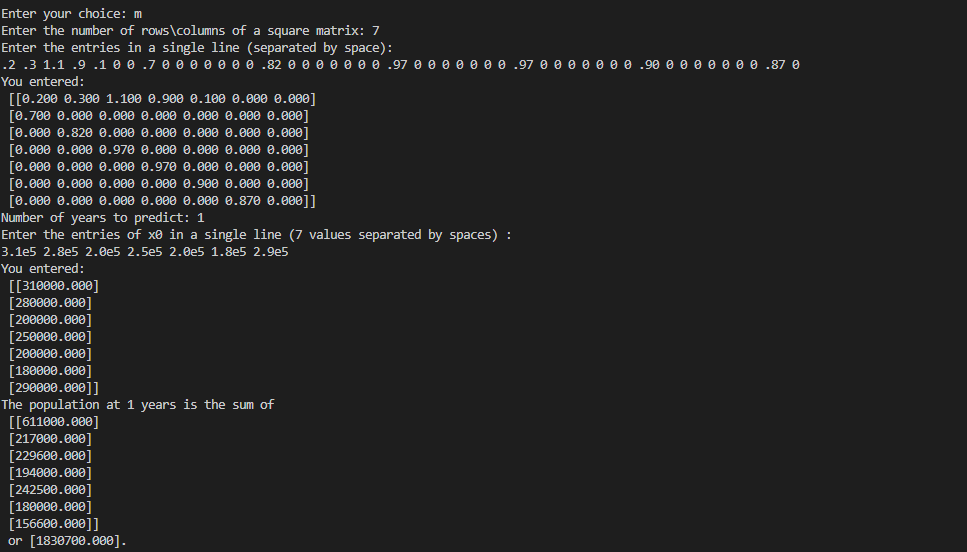Image resolution: width=967 pixels, height=552 pixels.
Task: Click the x0 entry 290000.000
Action: click(54, 388)
